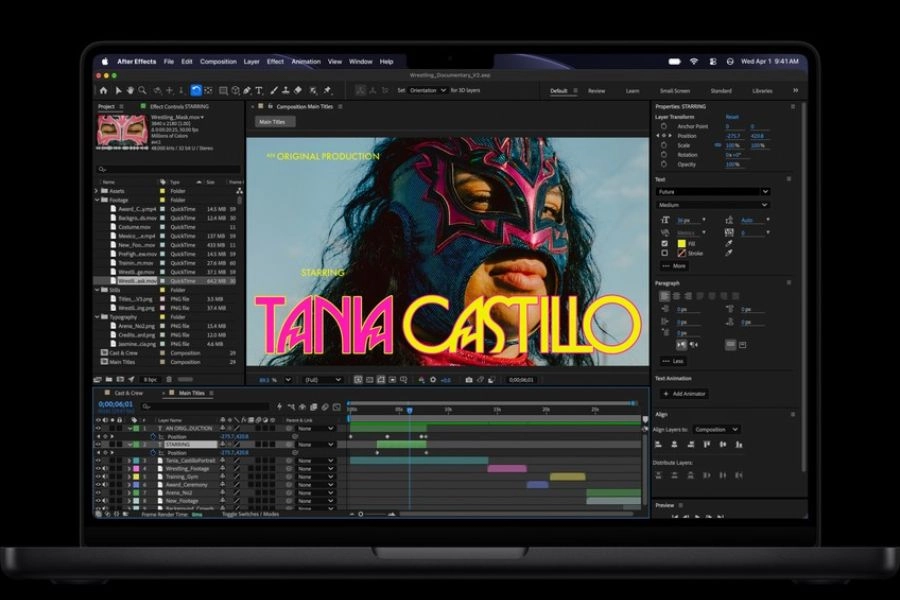
Task: Select the Pen tool
Action: 247,91
